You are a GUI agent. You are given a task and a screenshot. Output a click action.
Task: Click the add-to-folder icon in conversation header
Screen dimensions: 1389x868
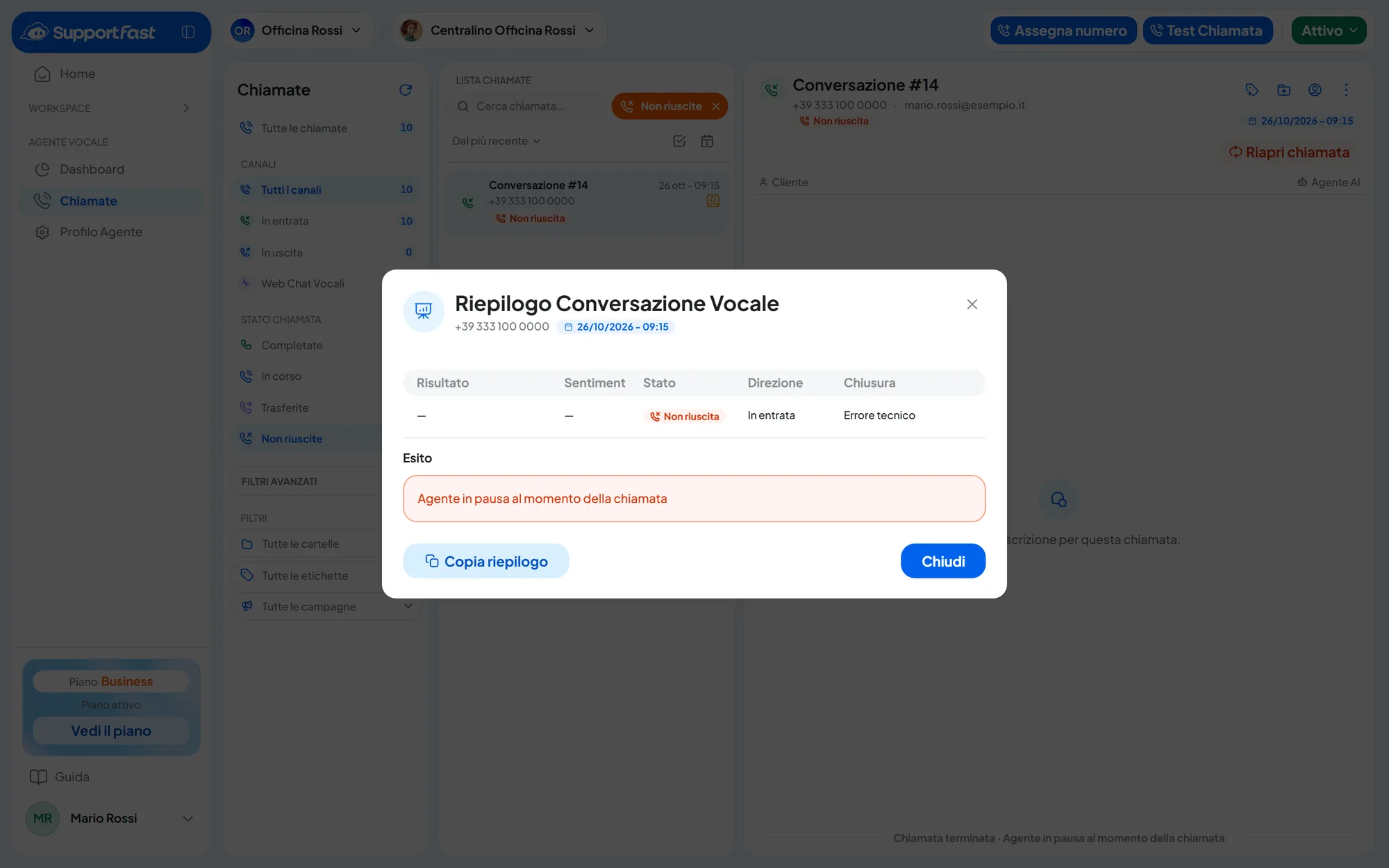1283,90
